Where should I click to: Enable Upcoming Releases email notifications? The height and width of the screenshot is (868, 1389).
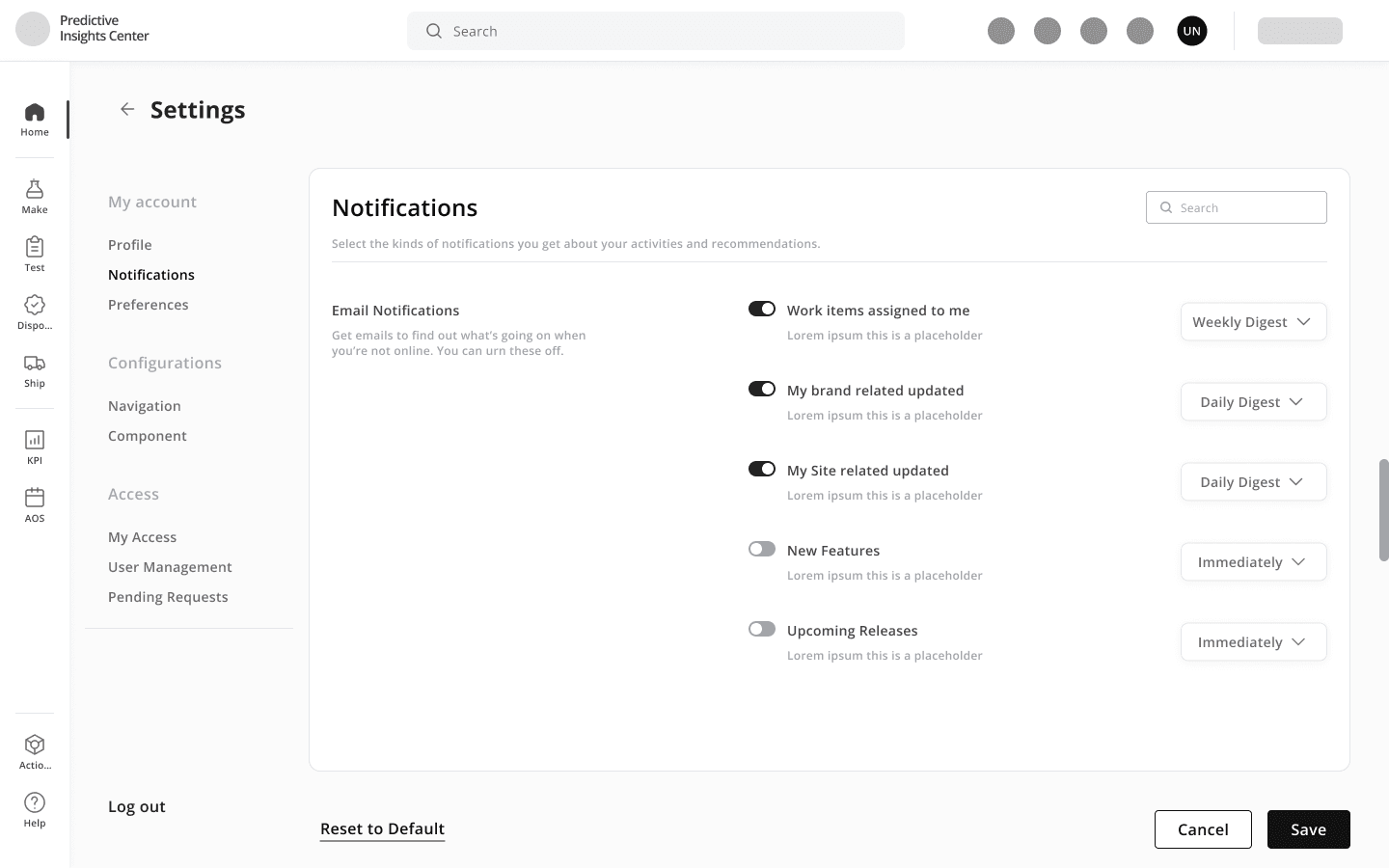[762, 629]
